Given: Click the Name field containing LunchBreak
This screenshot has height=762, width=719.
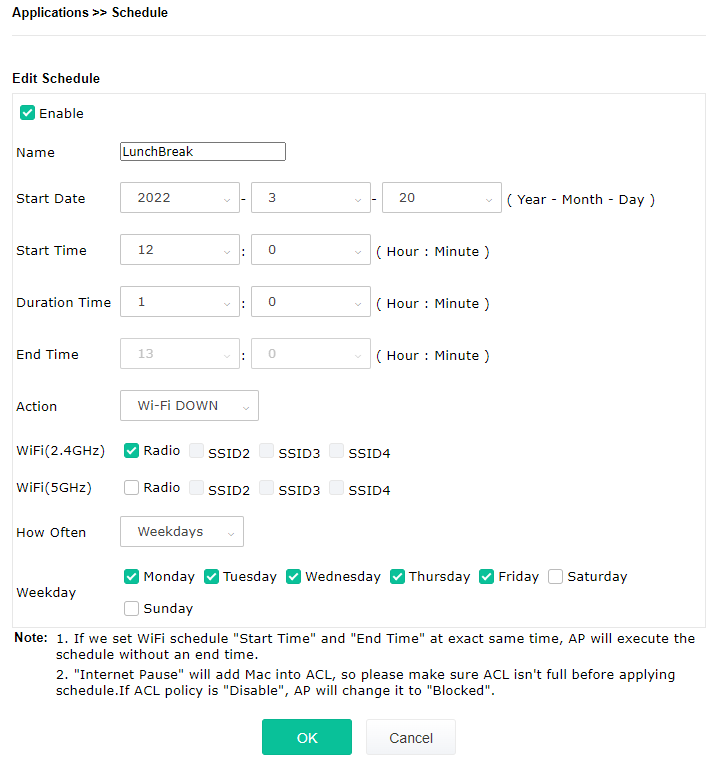Looking at the screenshot, I should (x=203, y=152).
